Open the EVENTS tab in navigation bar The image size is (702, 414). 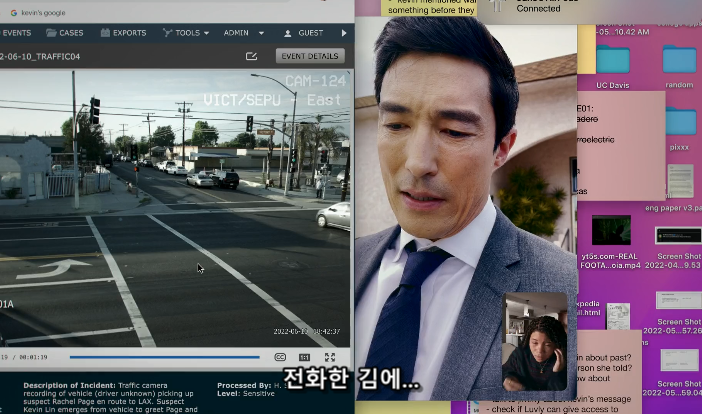16,33
